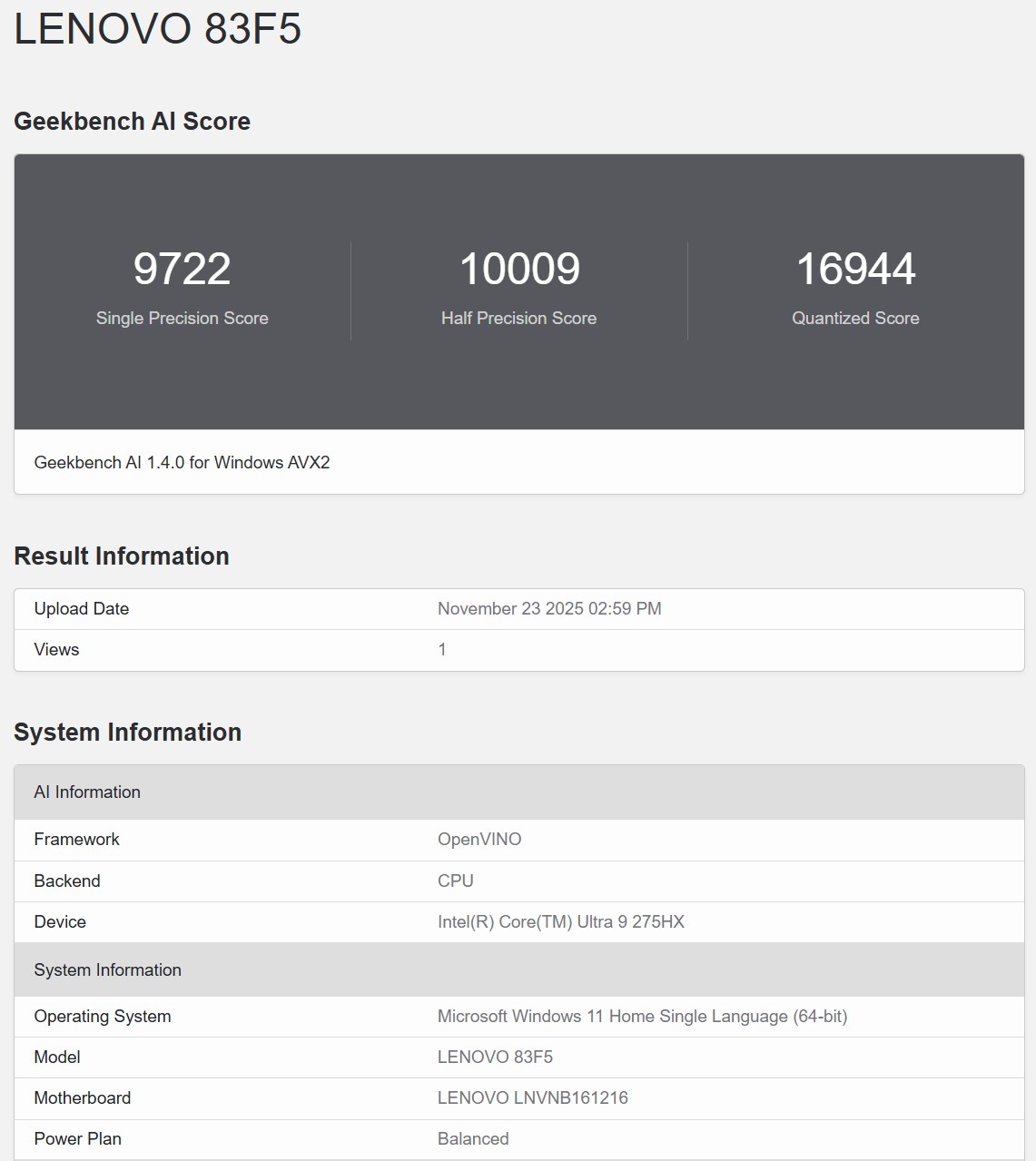Image resolution: width=1036 pixels, height=1161 pixels.
Task: Select the Quantized Score value 16944
Action: [x=856, y=268]
